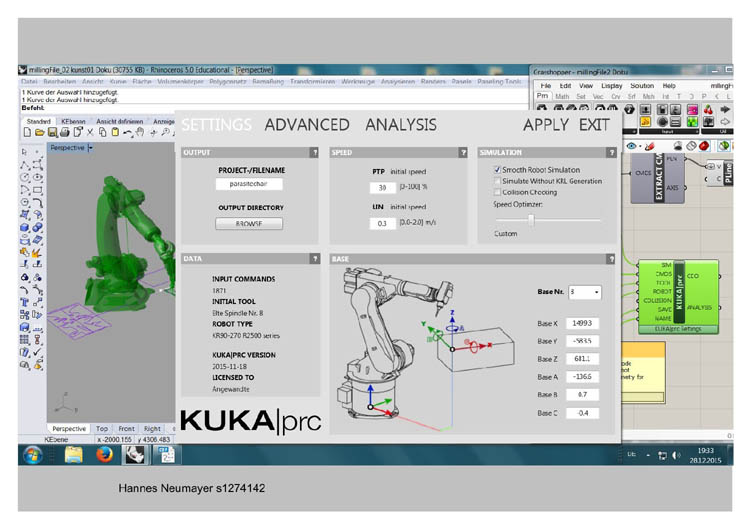The width and height of the screenshot is (750, 529).
Task: Open the KEbenen toolbar tab in Rhino
Action: point(73,121)
